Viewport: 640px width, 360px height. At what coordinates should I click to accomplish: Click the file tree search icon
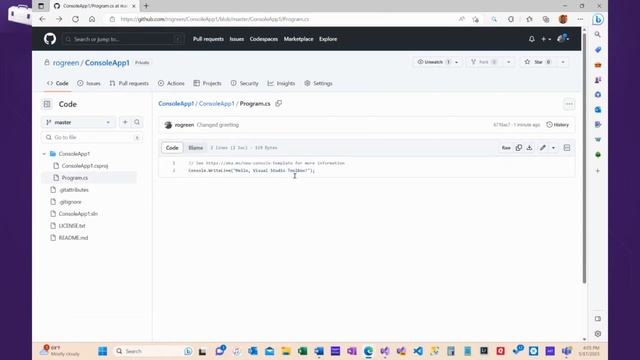tap(137, 122)
